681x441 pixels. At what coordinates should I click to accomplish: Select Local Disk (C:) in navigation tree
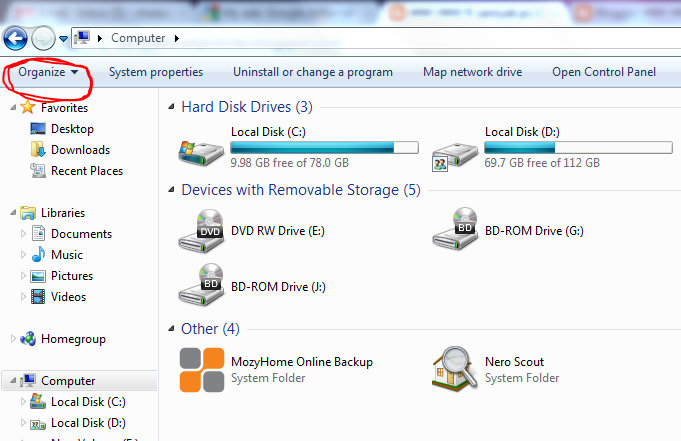click(88, 402)
